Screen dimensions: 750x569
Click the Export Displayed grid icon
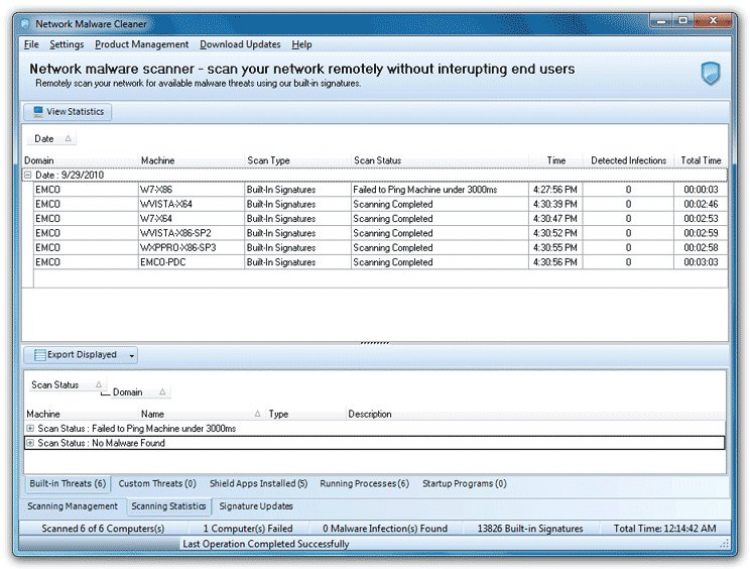[39, 355]
